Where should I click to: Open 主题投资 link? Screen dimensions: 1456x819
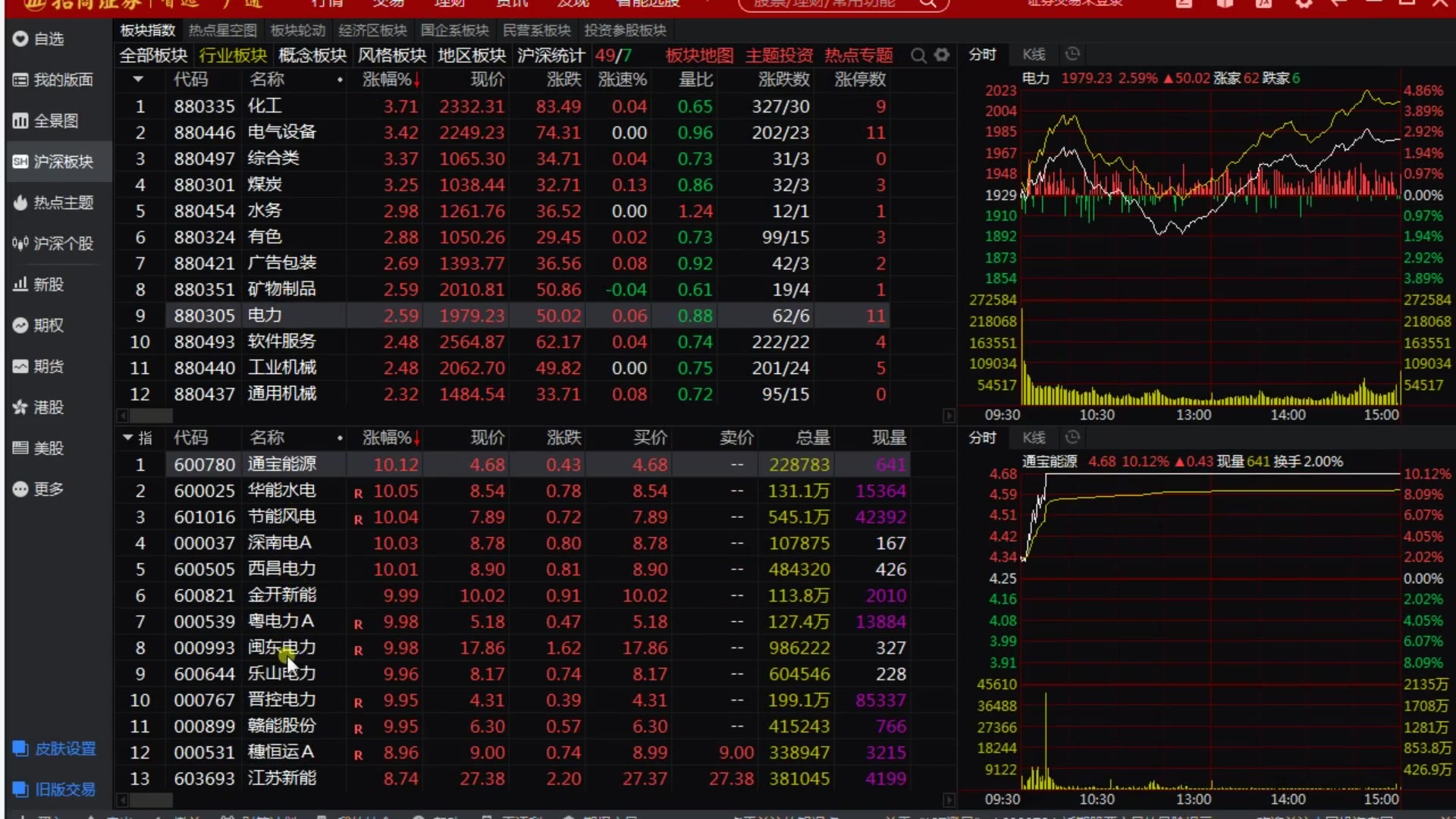[x=779, y=55]
